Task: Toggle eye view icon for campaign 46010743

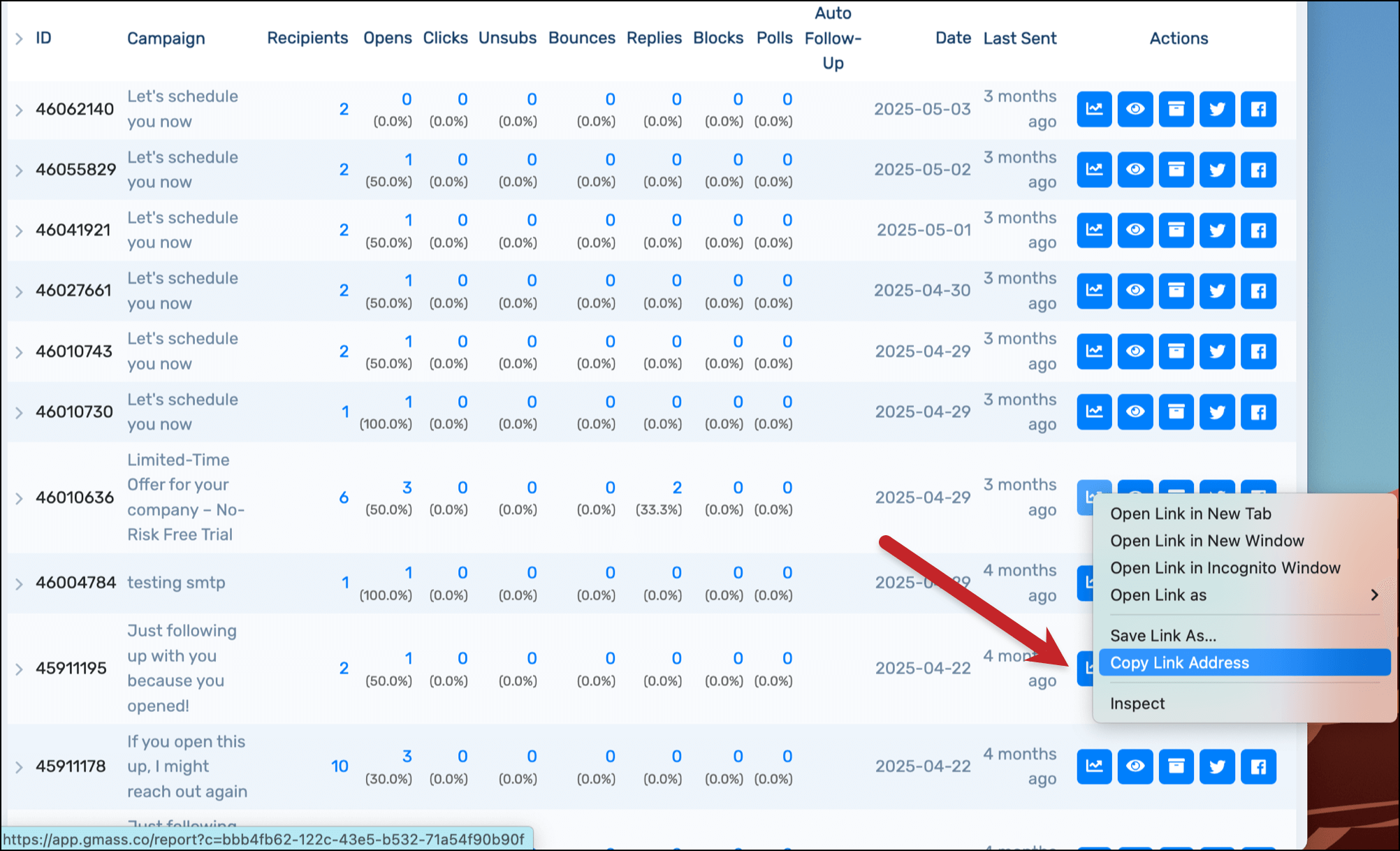Action: [1135, 351]
